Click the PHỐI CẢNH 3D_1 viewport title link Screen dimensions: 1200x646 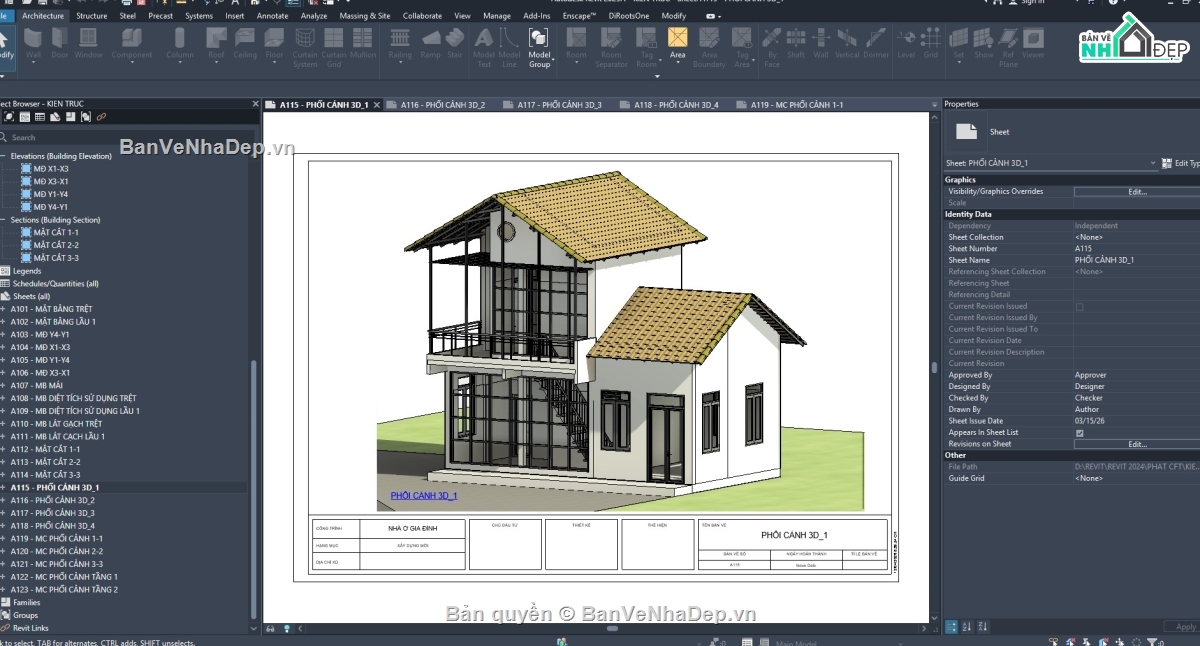pyautogui.click(x=424, y=496)
